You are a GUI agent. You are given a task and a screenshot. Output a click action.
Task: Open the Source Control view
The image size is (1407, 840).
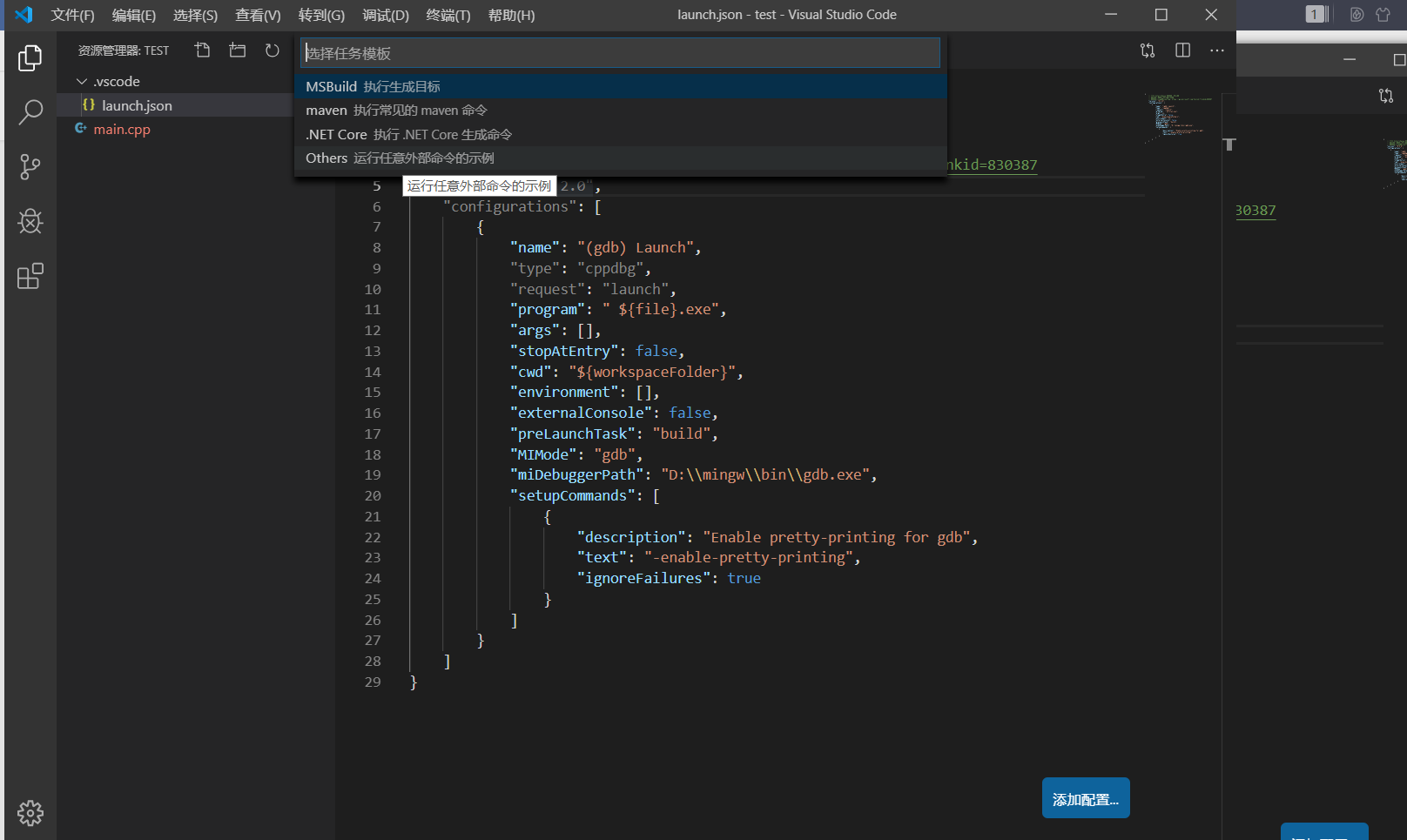tap(30, 166)
